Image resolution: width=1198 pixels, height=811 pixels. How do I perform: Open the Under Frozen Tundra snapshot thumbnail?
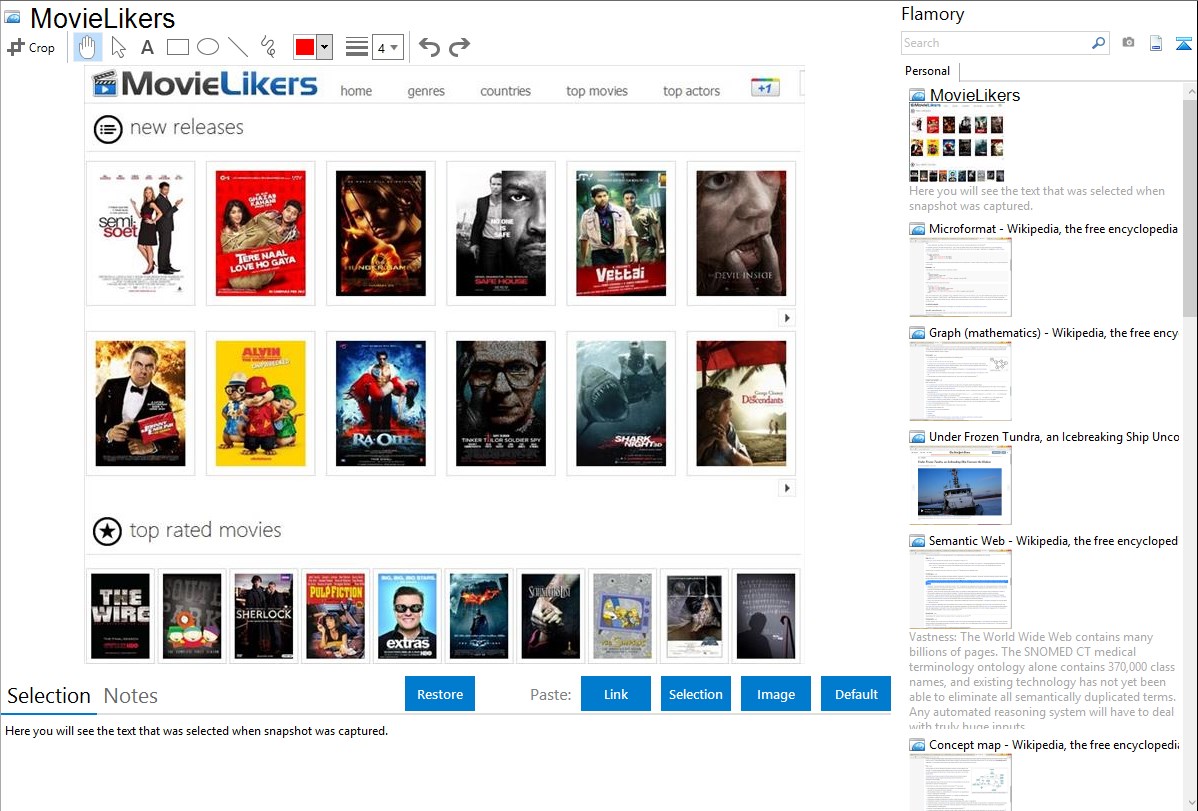tap(960, 486)
